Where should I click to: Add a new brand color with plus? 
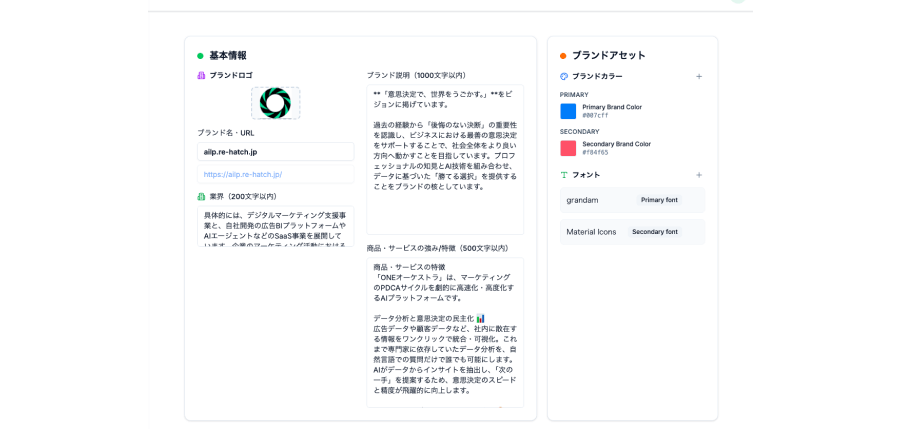tap(699, 76)
